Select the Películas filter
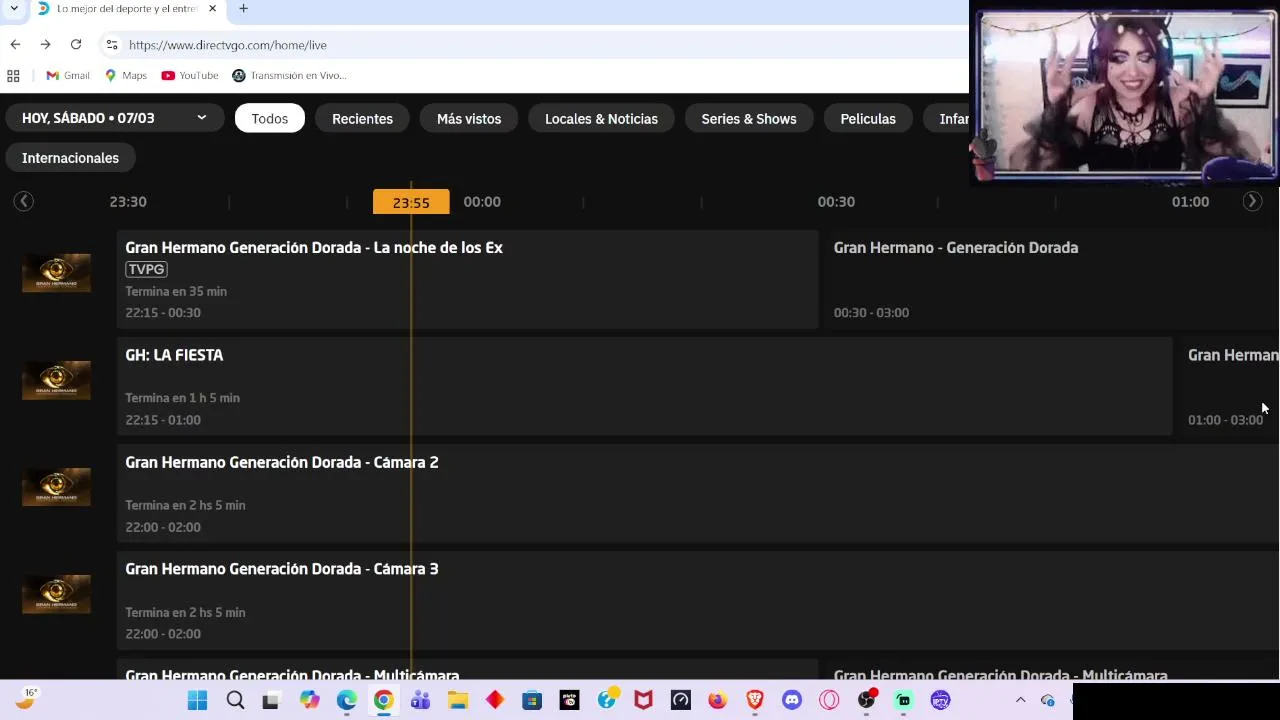This screenshot has width=1280, height=720. tap(868, 118)
